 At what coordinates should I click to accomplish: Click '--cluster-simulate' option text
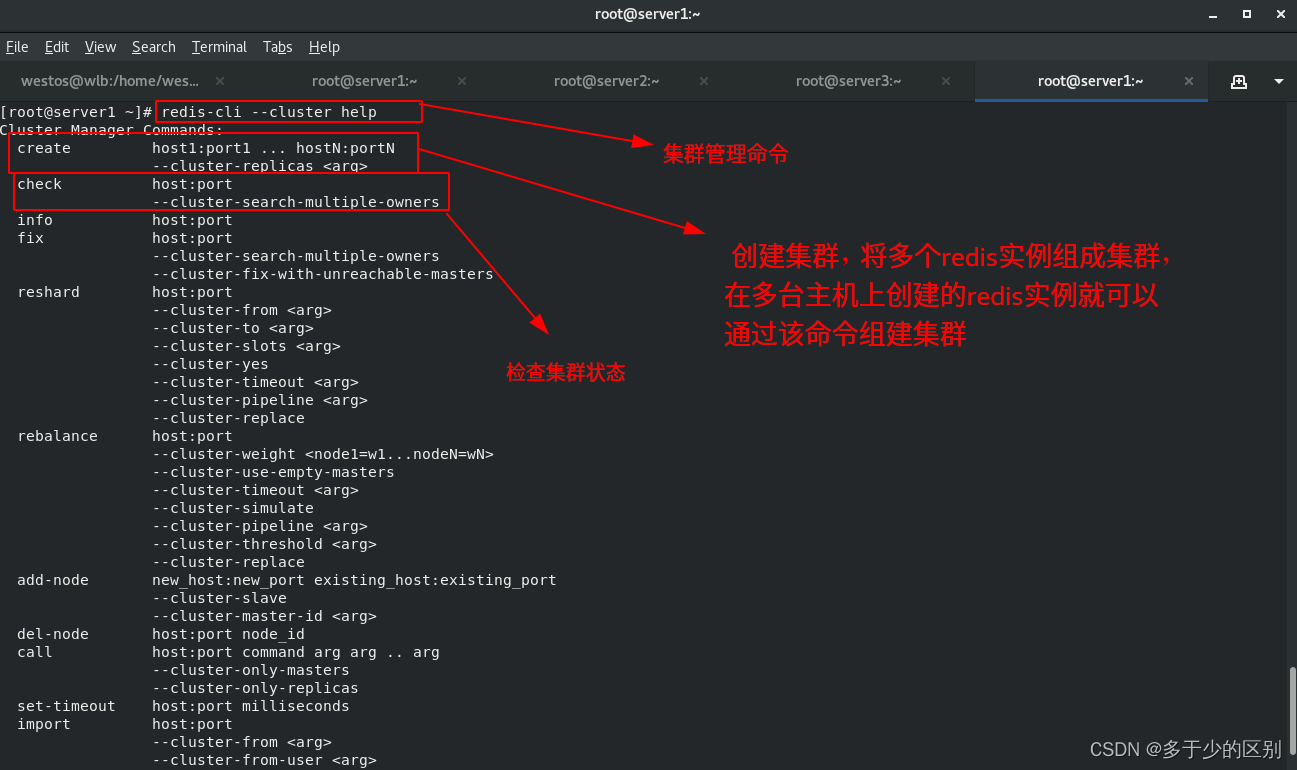[x=233, y=508]
